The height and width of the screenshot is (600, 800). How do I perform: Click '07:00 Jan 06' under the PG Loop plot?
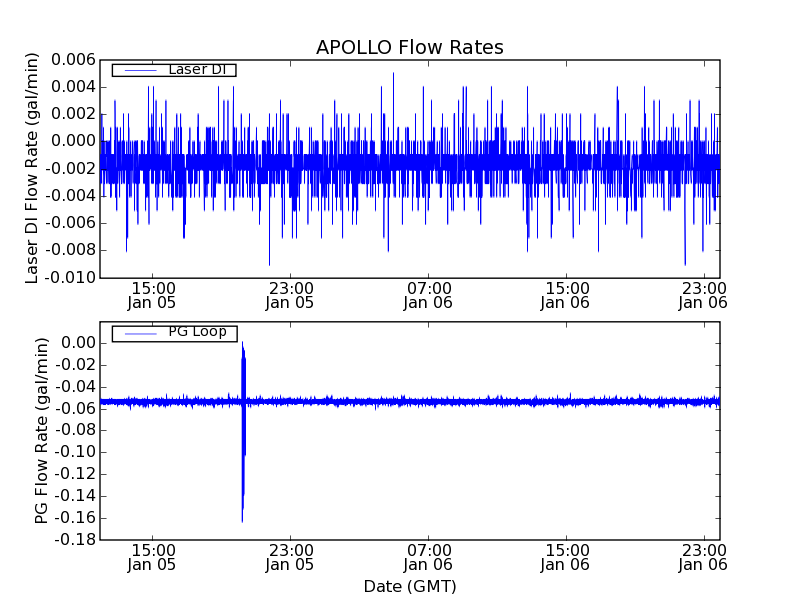(428, 558)
